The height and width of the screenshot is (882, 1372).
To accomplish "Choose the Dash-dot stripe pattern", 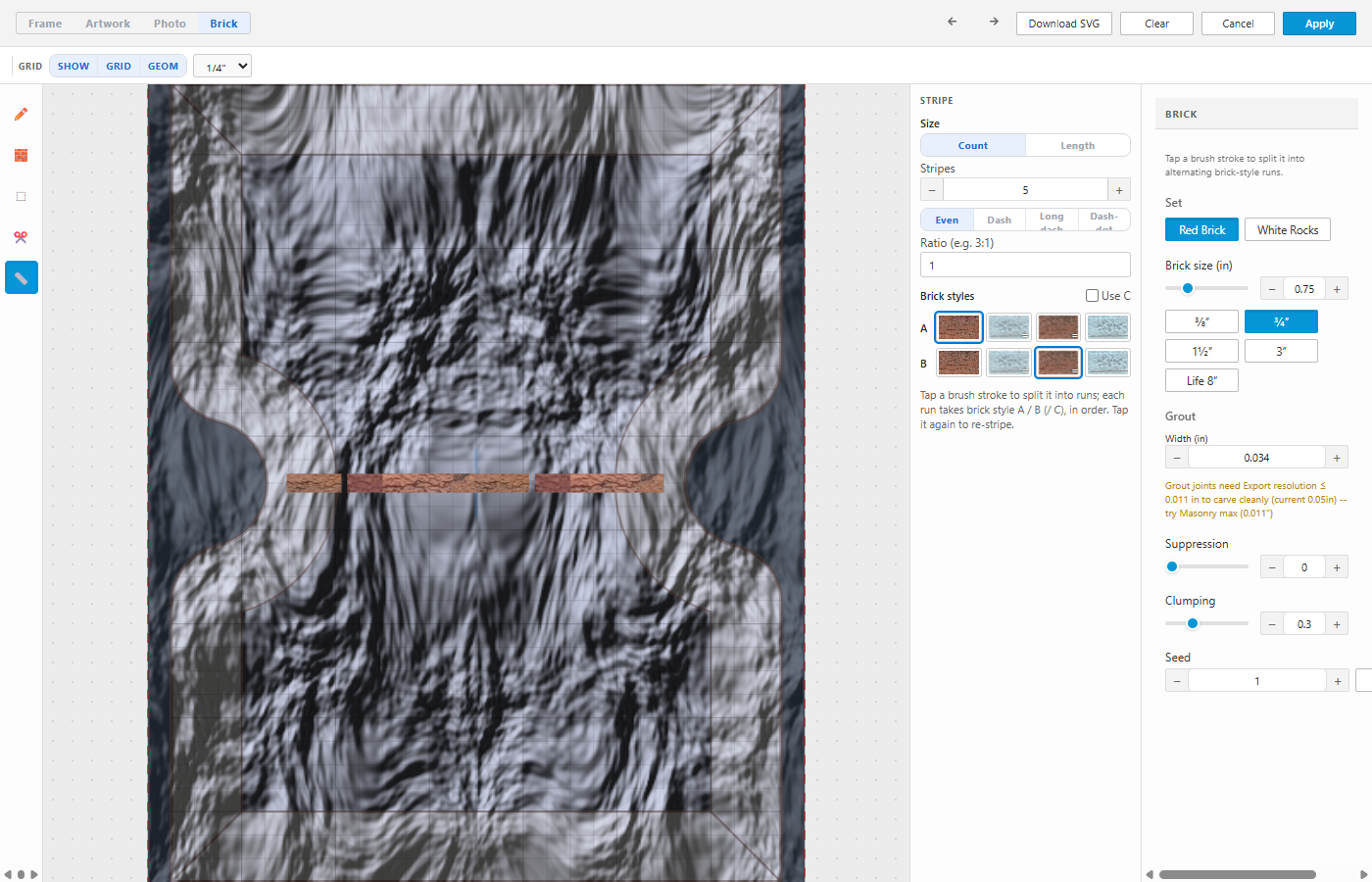I will (1104, 220).
